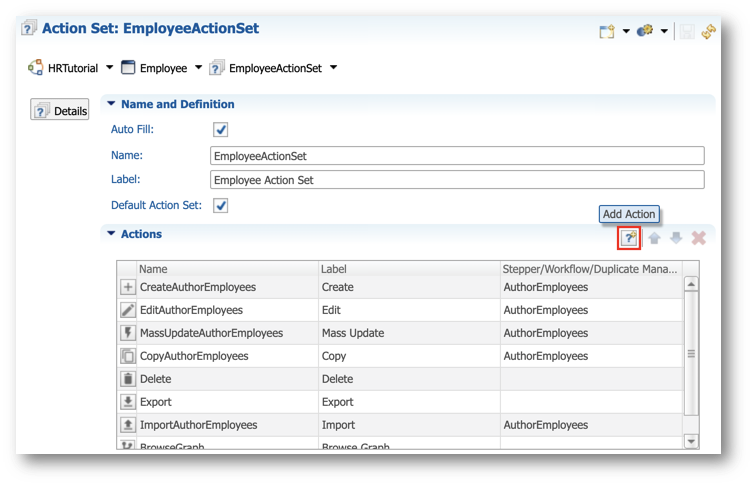
Task: Click the move action down arrow
Action: pyautogui.click(x=676, y=238)
